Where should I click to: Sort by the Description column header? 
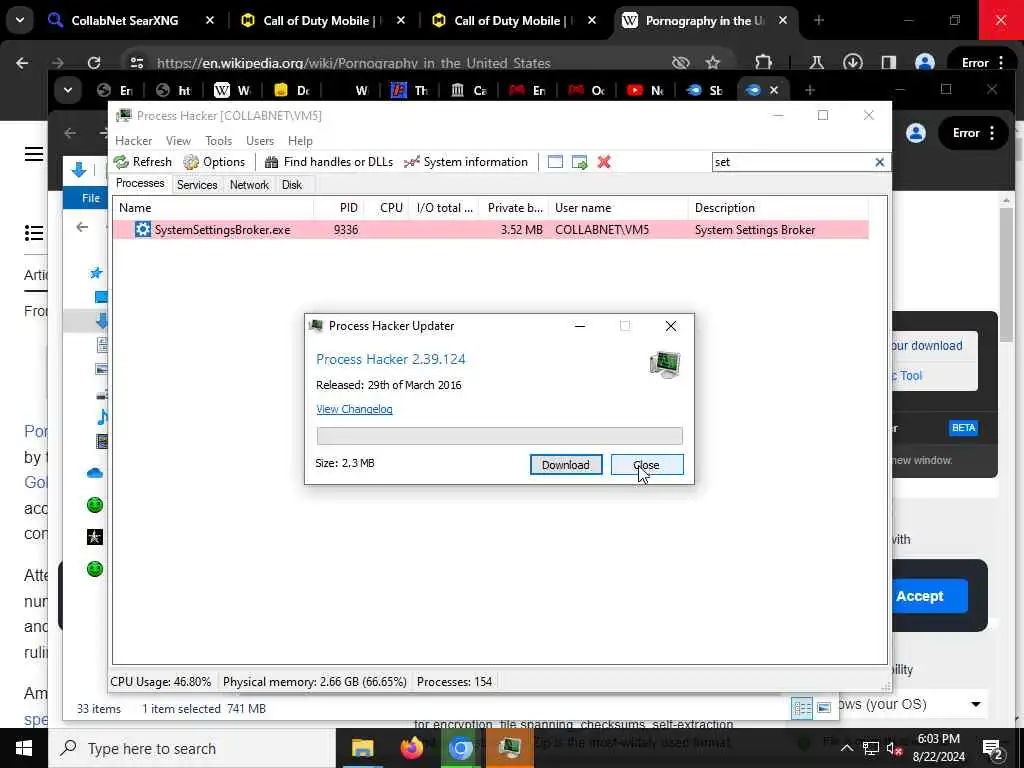(x=778, y=208)
